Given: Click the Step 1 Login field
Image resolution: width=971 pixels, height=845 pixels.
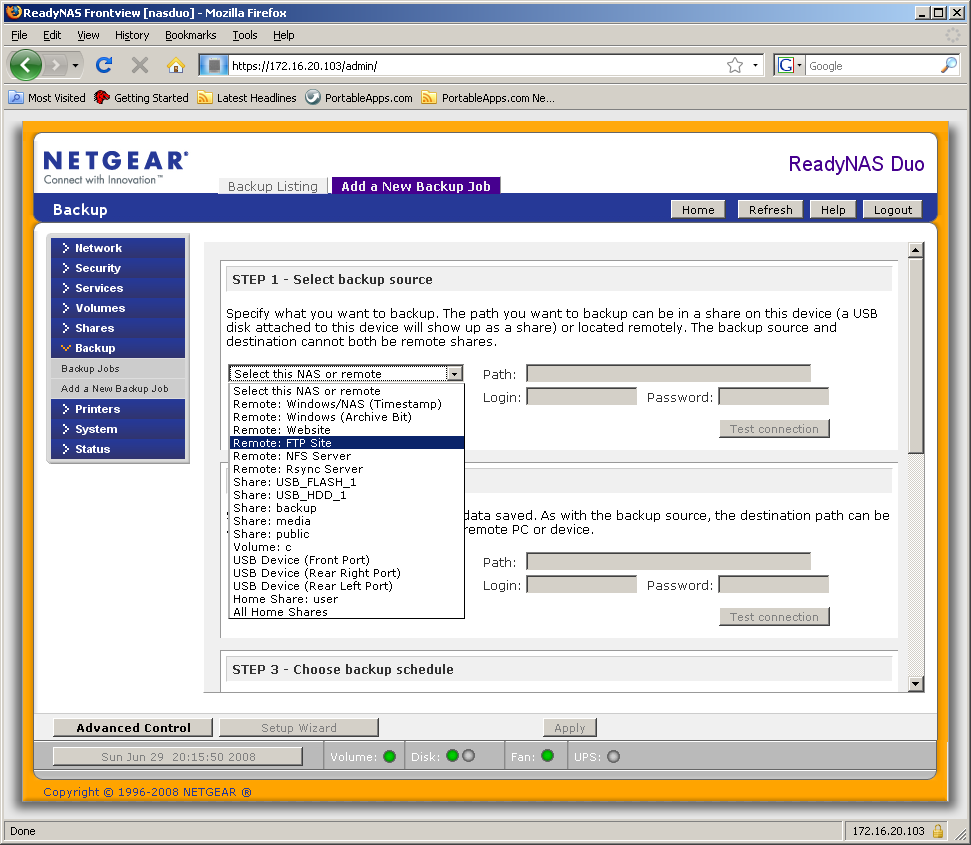Looking at the screenshot, I should (x=581, y=397).
